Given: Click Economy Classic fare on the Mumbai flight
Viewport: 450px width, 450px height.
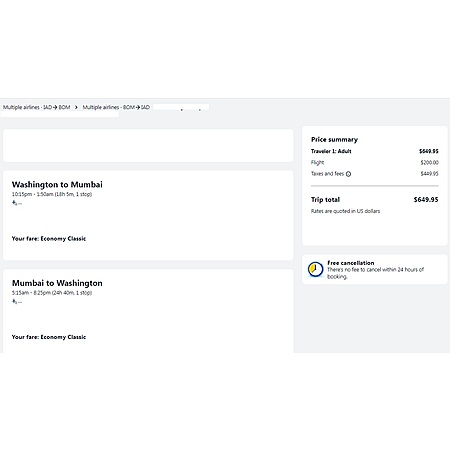Looking at the screenshot, I should [x=49, y=337].
